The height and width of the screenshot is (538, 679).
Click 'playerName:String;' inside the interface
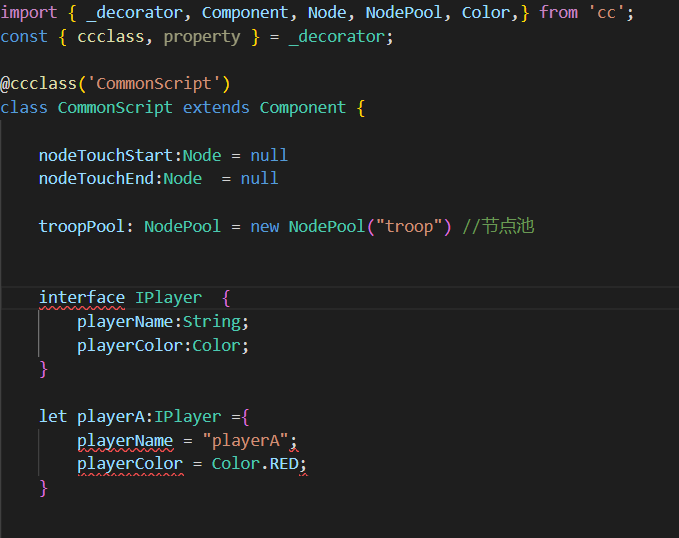pos(163,322)
